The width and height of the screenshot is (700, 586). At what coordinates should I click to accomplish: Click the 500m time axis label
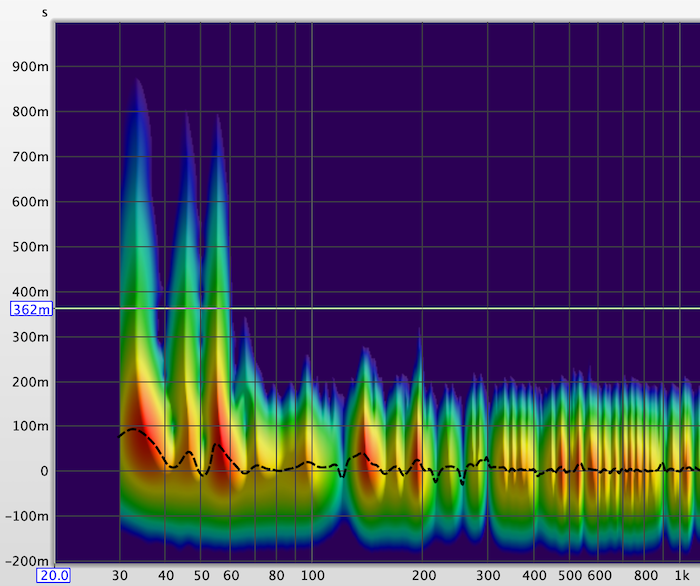[30, 247]
